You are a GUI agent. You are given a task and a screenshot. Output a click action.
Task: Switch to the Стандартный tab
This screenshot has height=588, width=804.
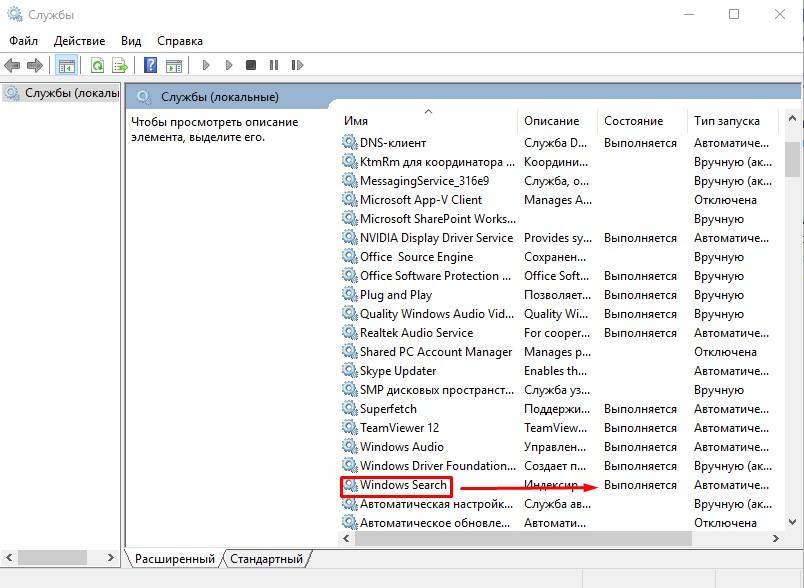(267, 559)
